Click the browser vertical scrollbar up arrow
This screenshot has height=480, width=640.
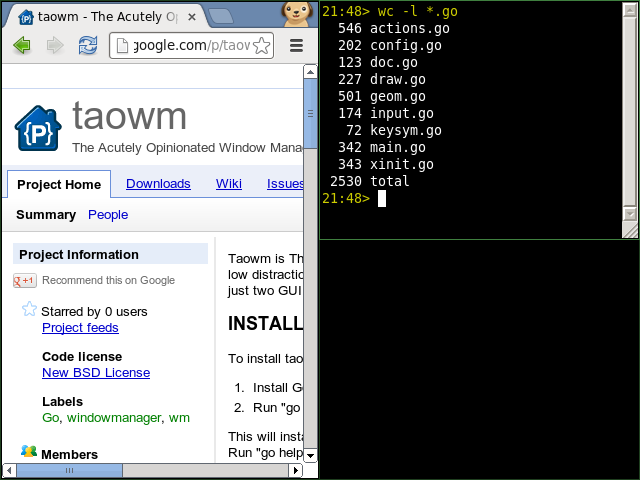(x=310, y=72)
